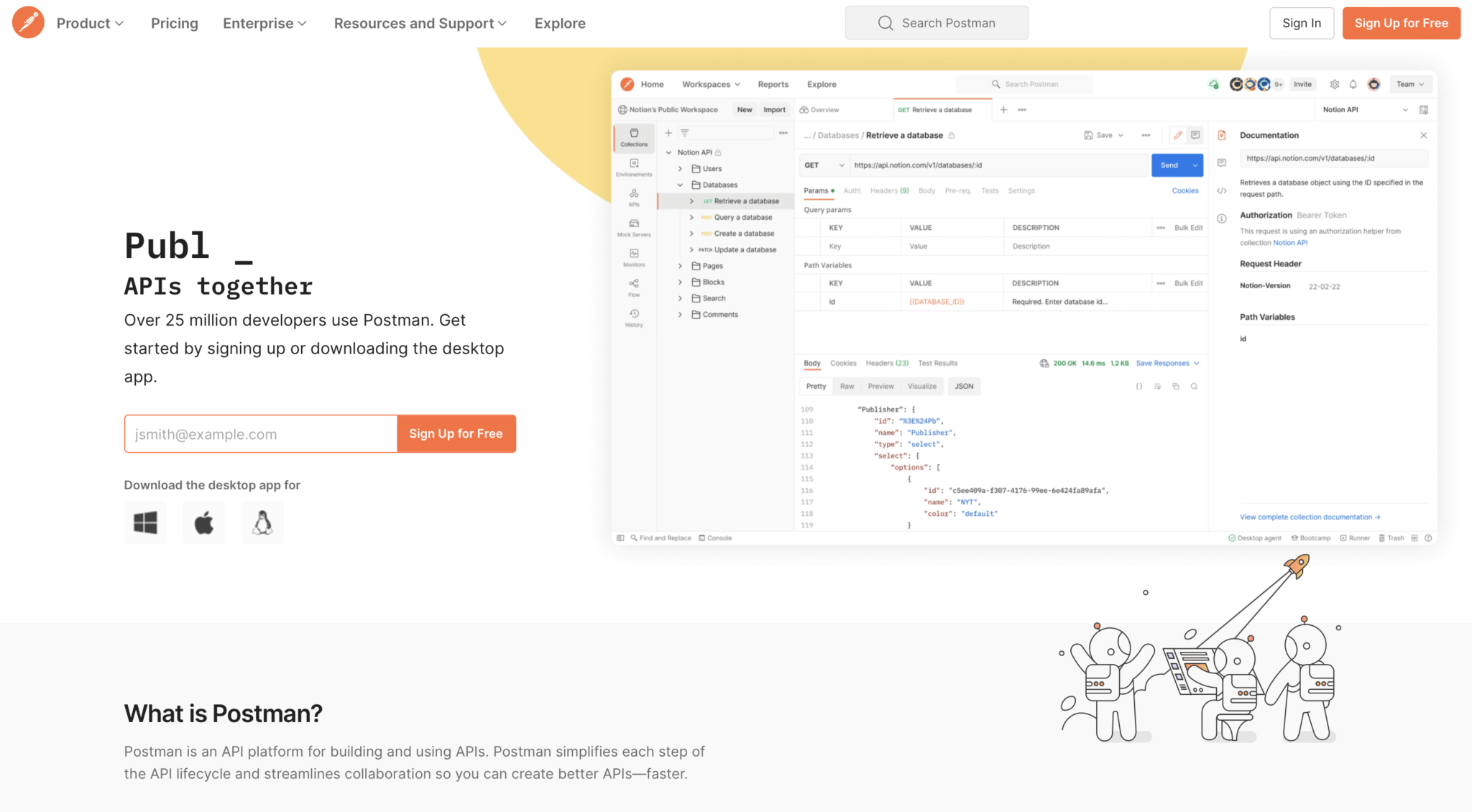Open the Team menu dropdown
Screen dimensions: 1472x812
(x=1410, y=84)
